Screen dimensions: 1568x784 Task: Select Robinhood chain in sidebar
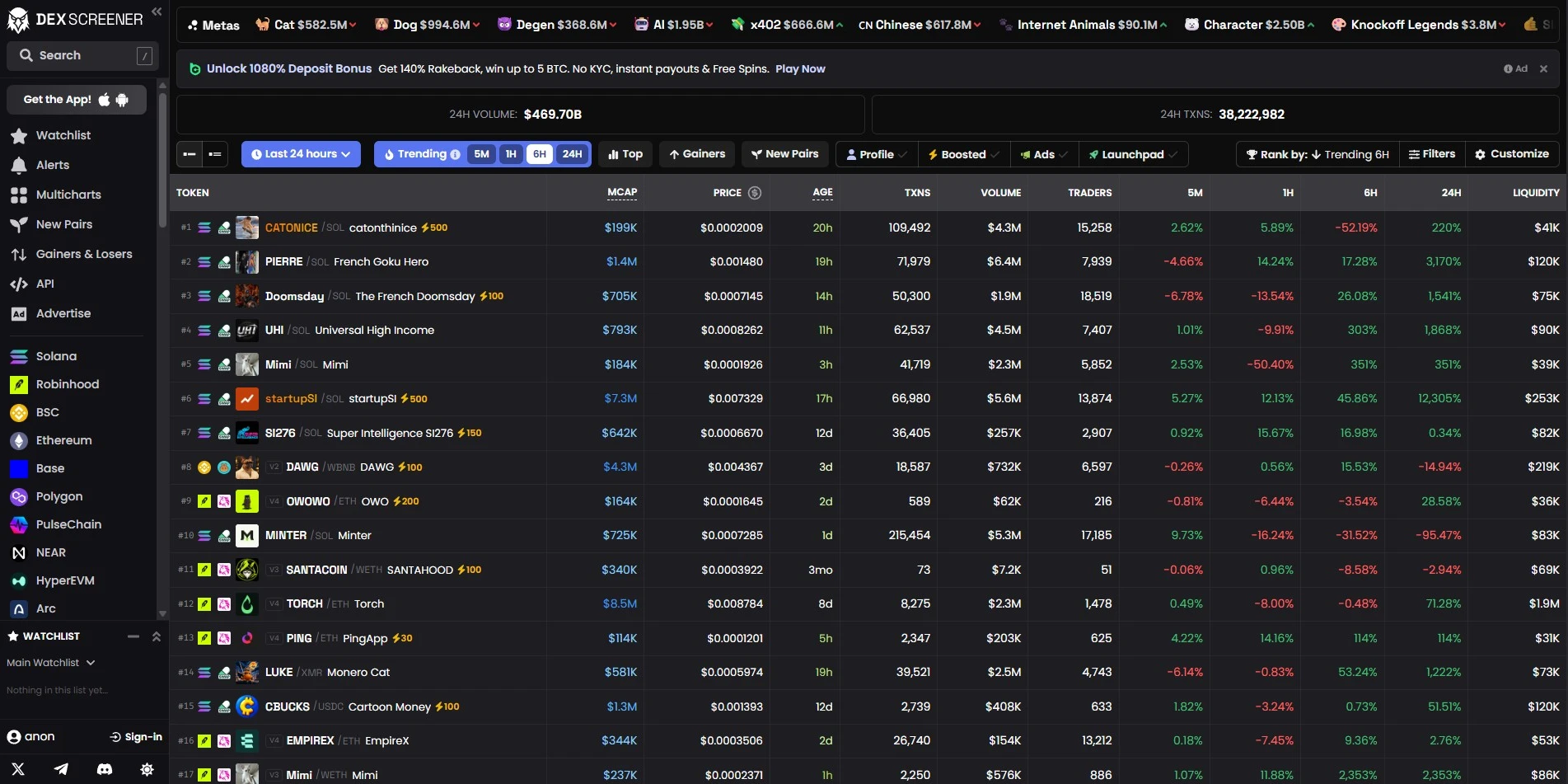click(x=54, y=384)
